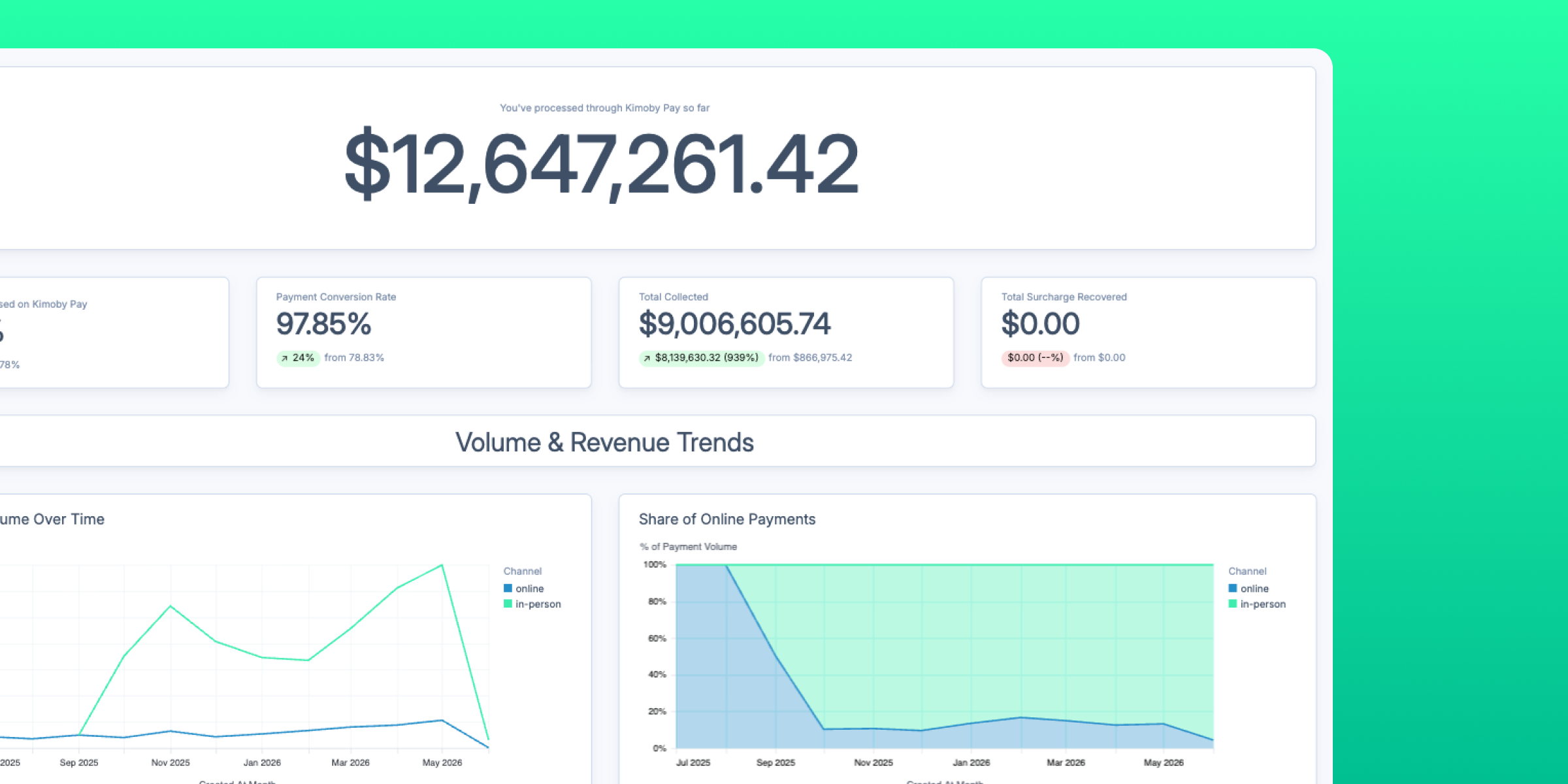1568x784 pixels.
Task: Click the online line point at May 2026
Action: click(442, 721)
